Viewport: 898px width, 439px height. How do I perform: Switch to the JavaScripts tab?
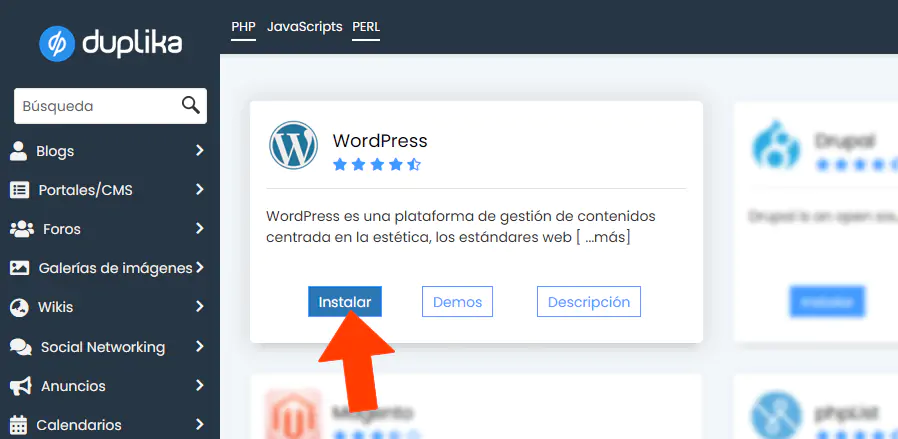click(x=304, y=27)
